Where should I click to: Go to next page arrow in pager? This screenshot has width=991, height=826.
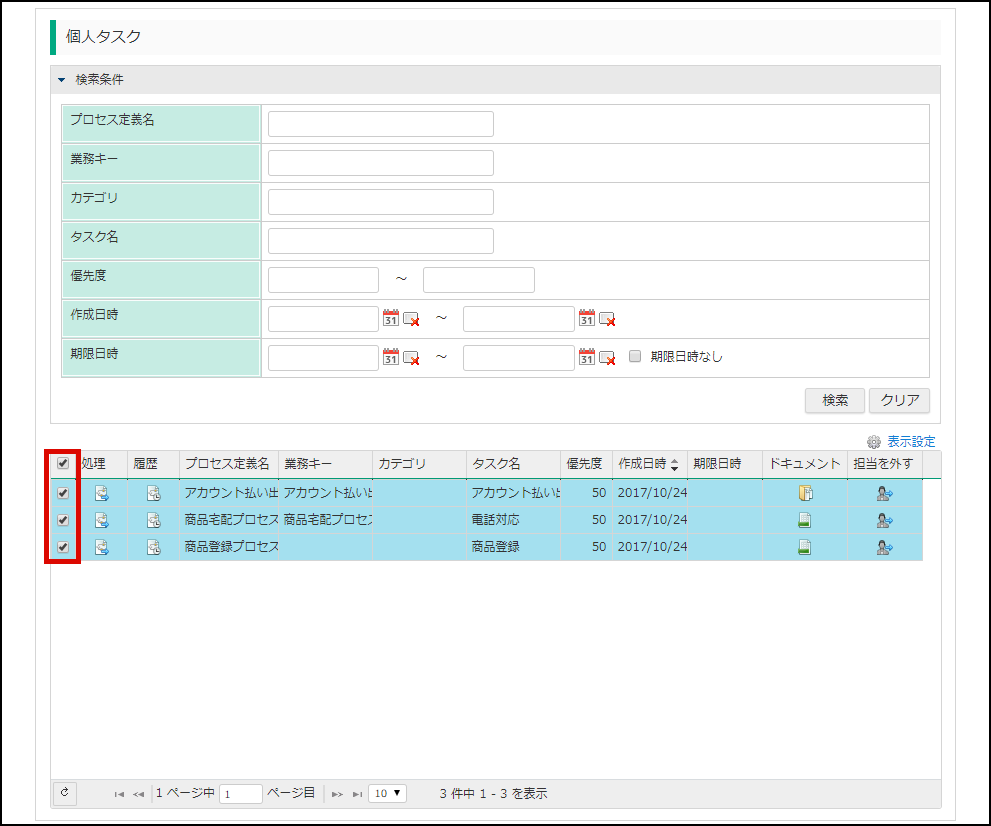(337, 794)
